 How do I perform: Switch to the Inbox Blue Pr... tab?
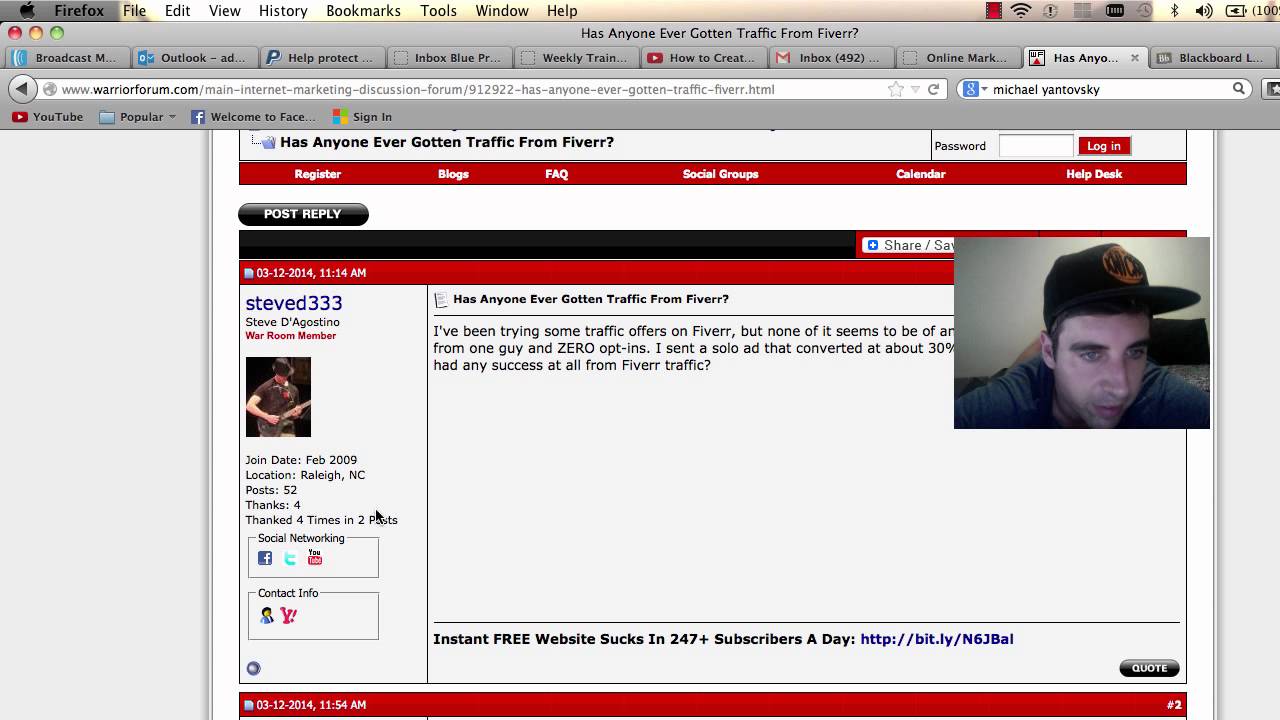tap(449, 58)
